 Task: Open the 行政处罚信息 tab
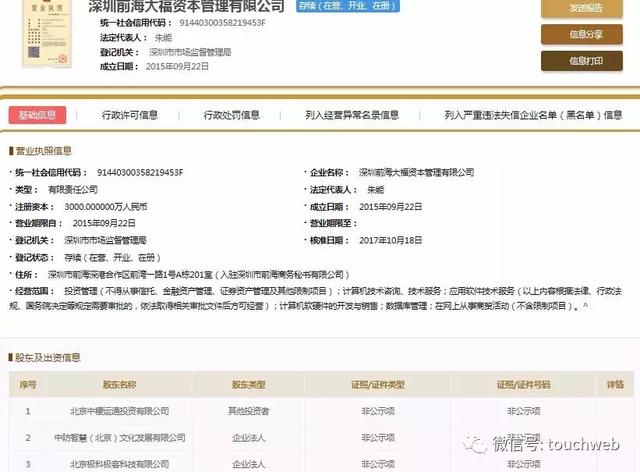231,115
